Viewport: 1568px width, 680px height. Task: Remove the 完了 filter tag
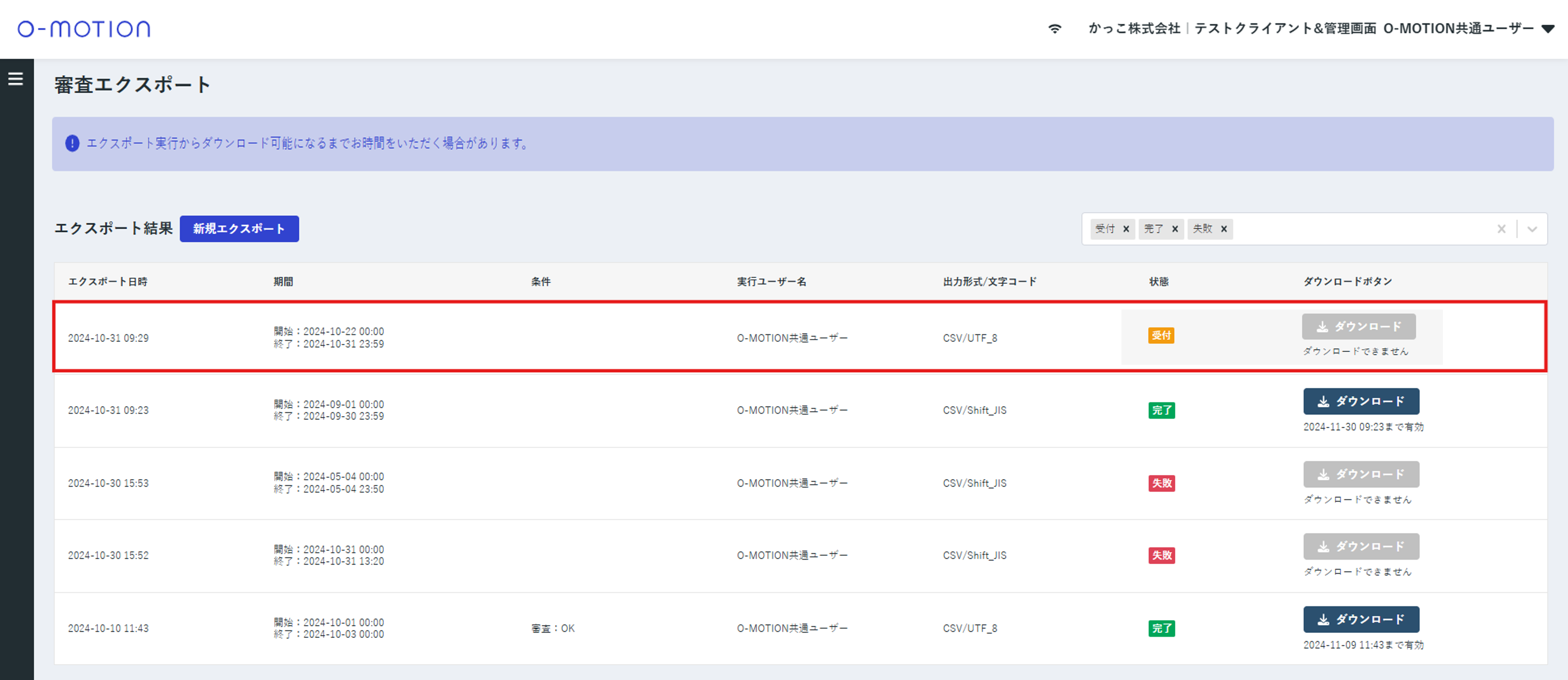pos(1175,229)
